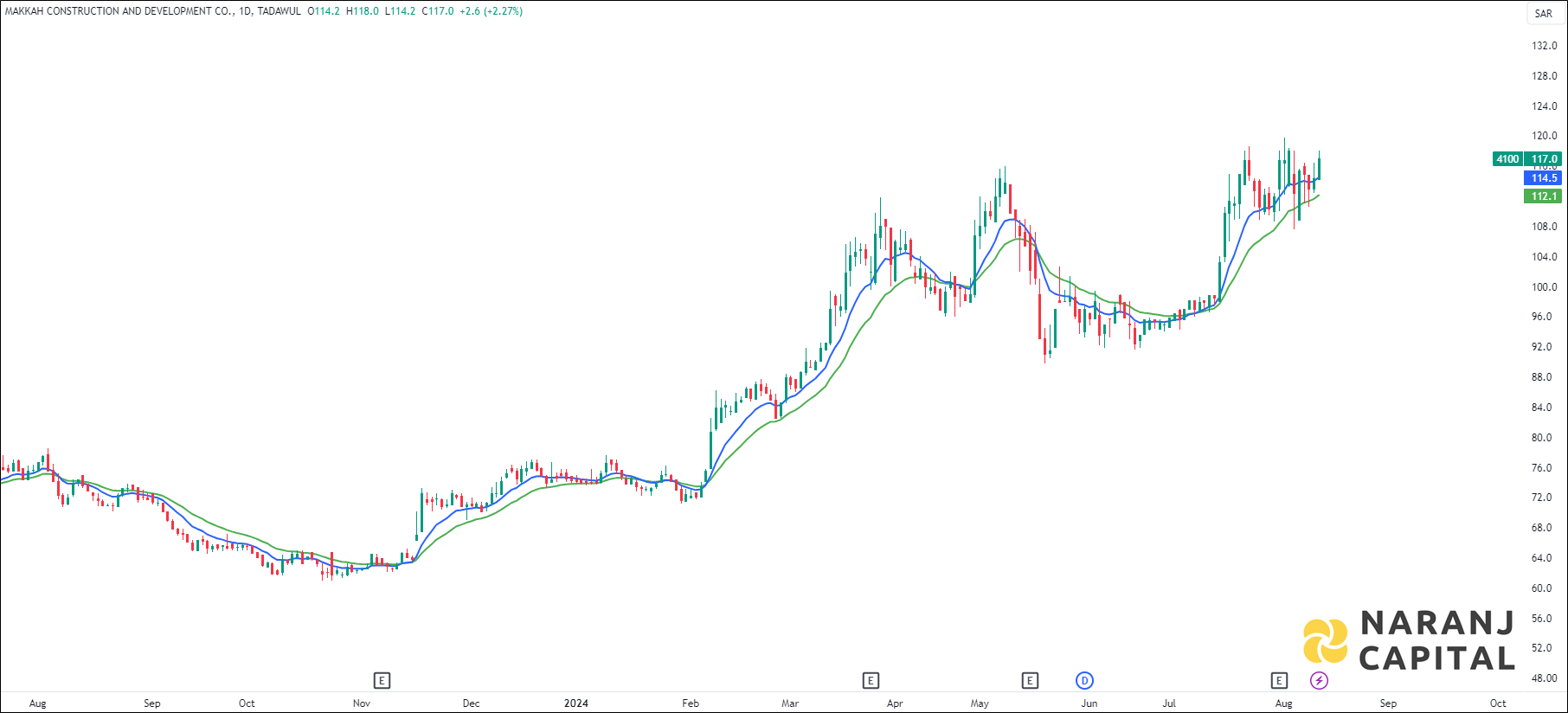Click the May label on time axis
1568x713 pixels.
[980, 703]
